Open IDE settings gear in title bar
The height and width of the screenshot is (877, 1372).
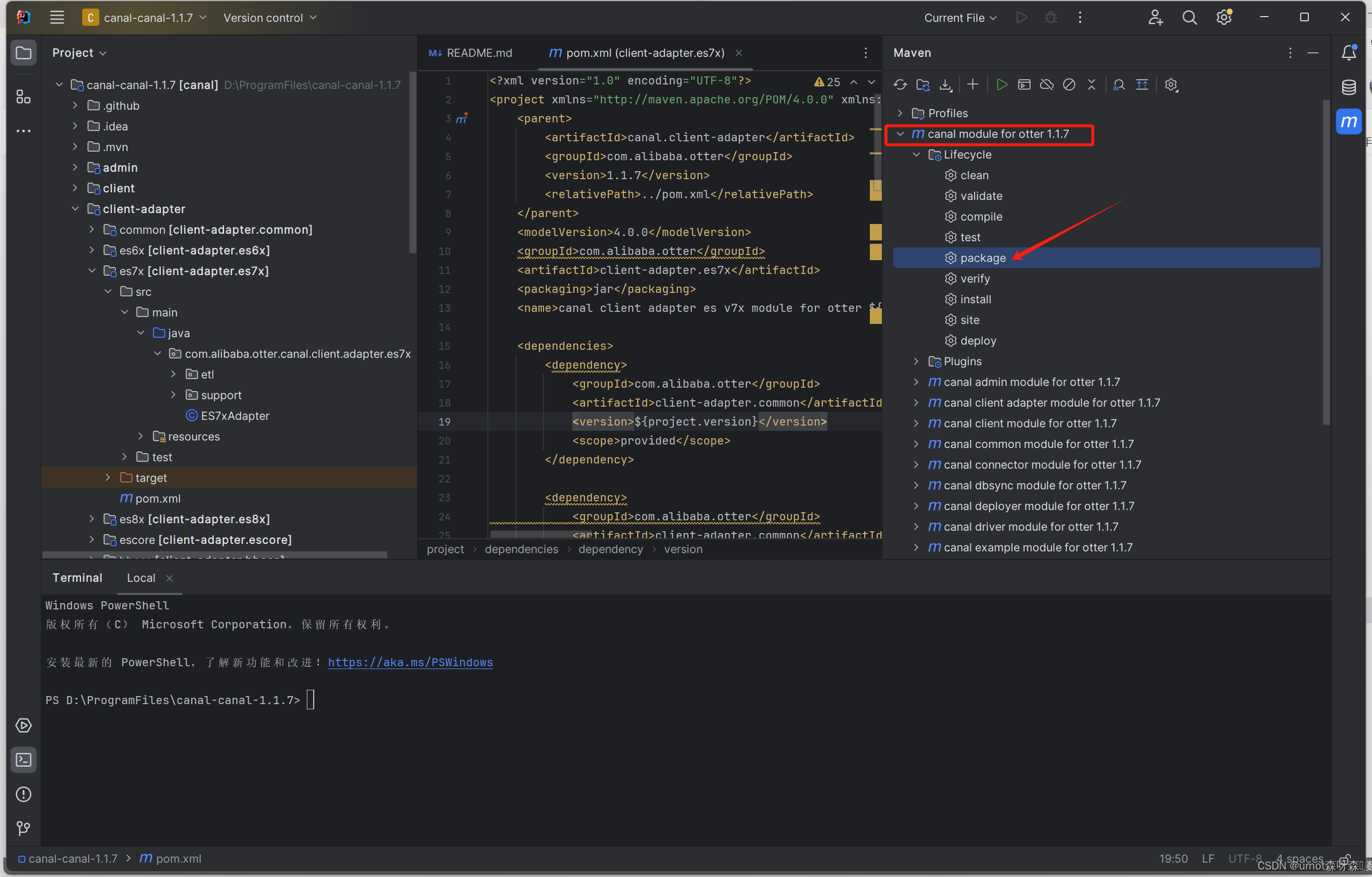[x=1224, y=18]
